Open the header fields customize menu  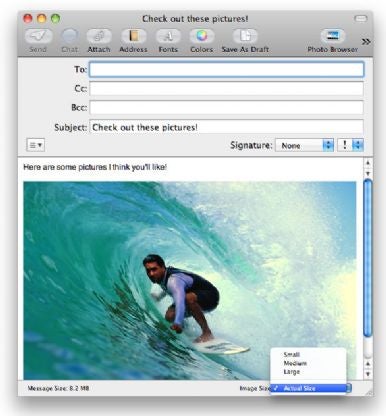coord(35,145)
